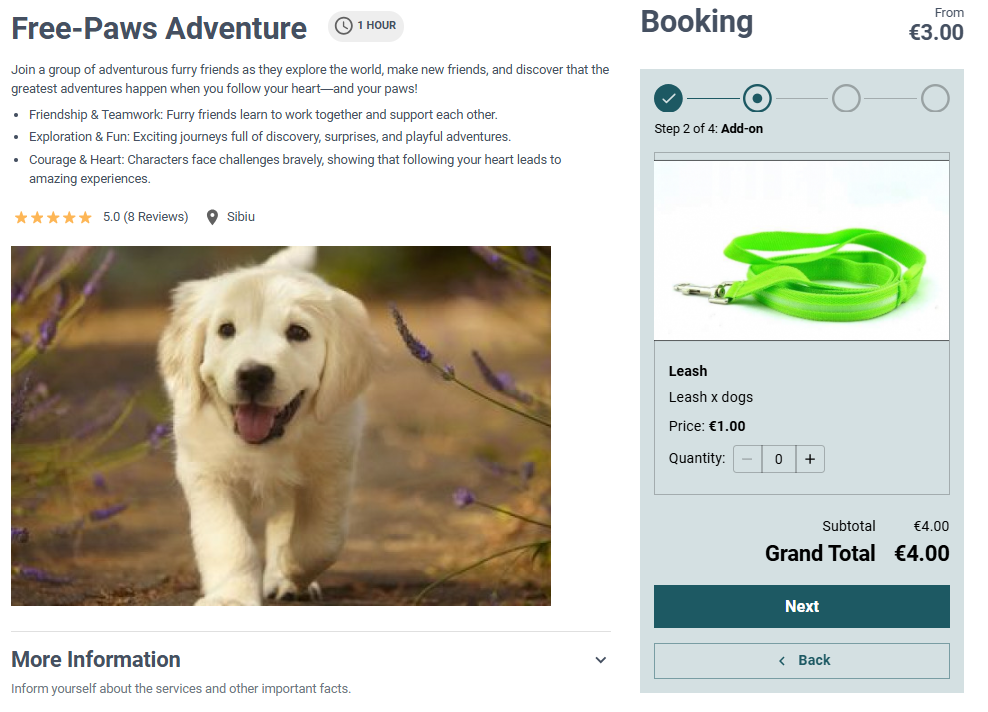This screenshot has width=988, height=712.
Task: Click the Leash quantity number field
Action: pyautogui.click(x=779, y=459)
